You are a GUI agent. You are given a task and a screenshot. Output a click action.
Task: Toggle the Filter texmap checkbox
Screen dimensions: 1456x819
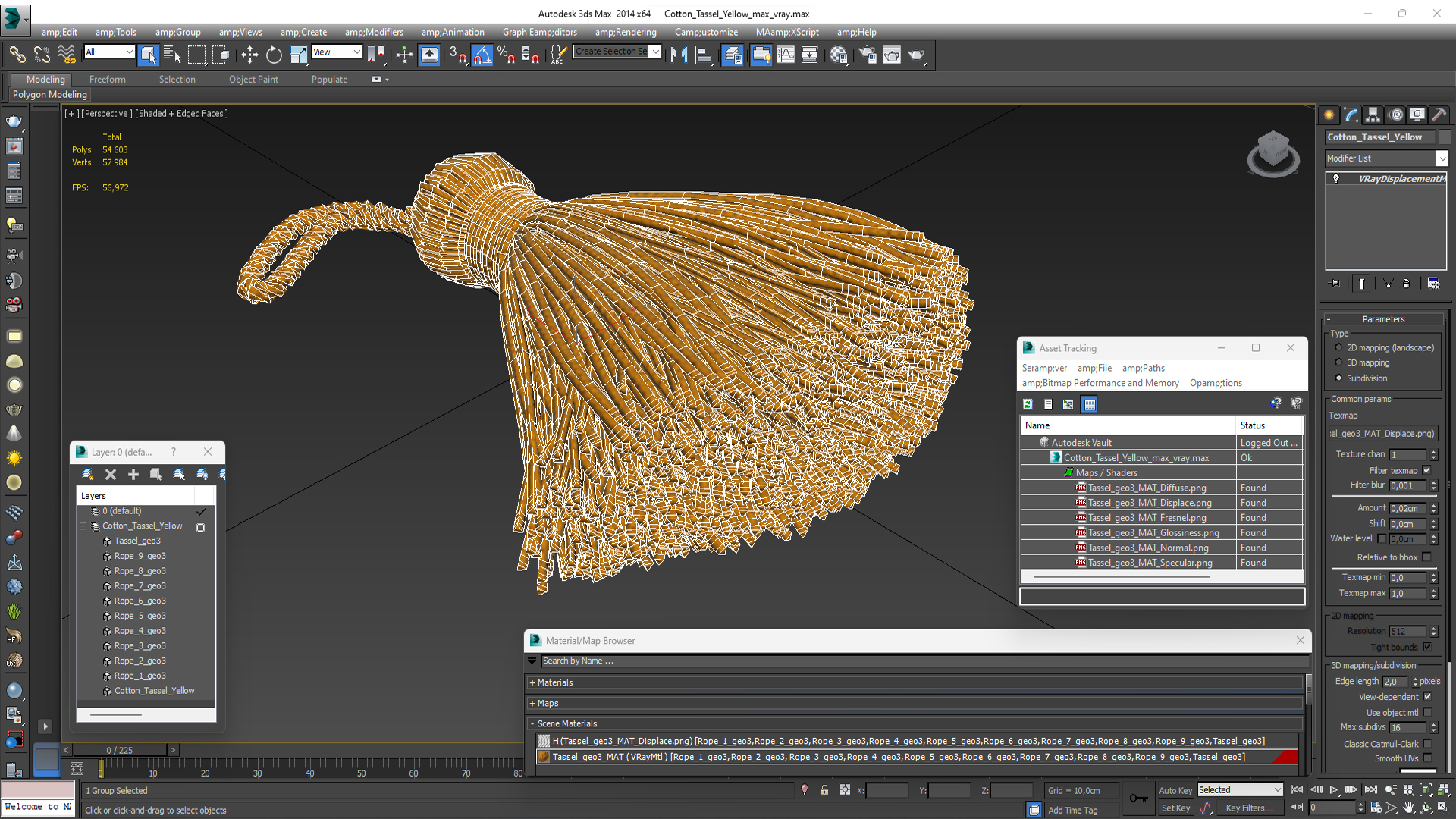point(1427,470)
